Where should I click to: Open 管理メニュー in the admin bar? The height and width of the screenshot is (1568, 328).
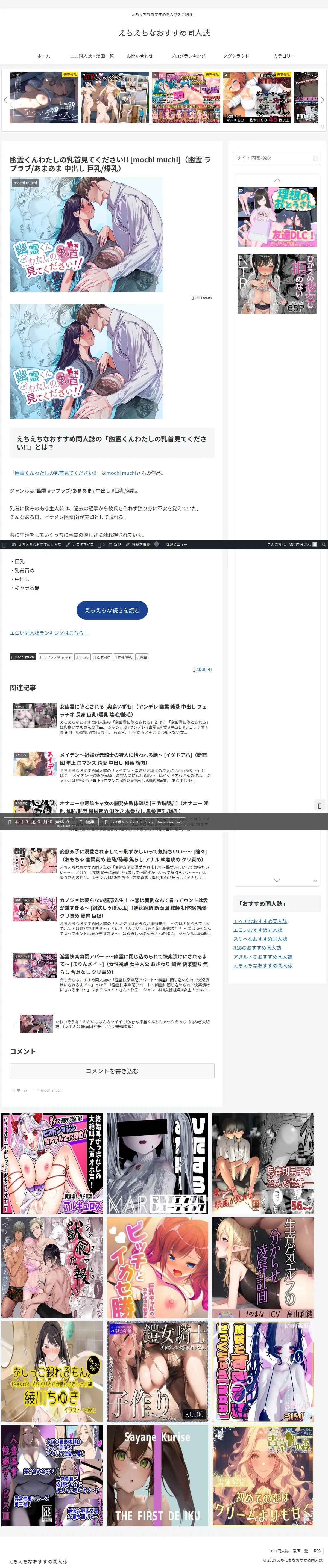[176, 544]
